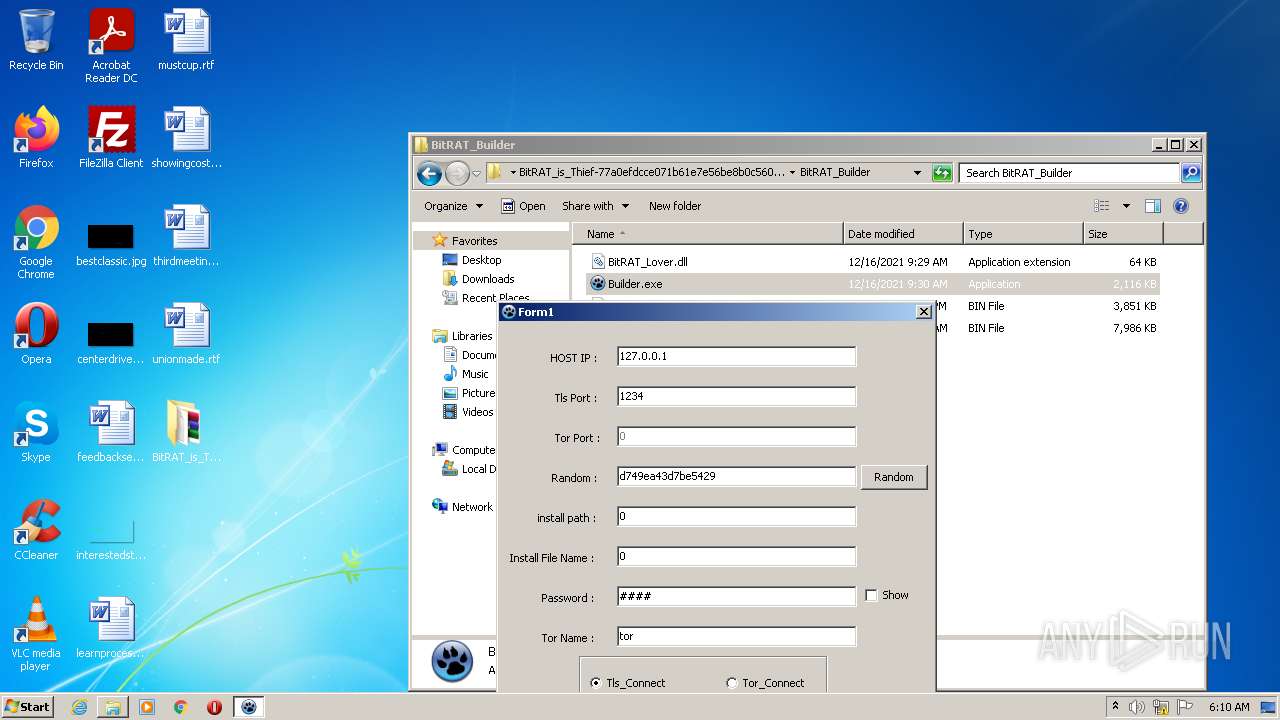Image resolution: width=1280 pixels, height=720 pixels.
Task: Select Tor_Connect radio button
Action: [732, 683]
